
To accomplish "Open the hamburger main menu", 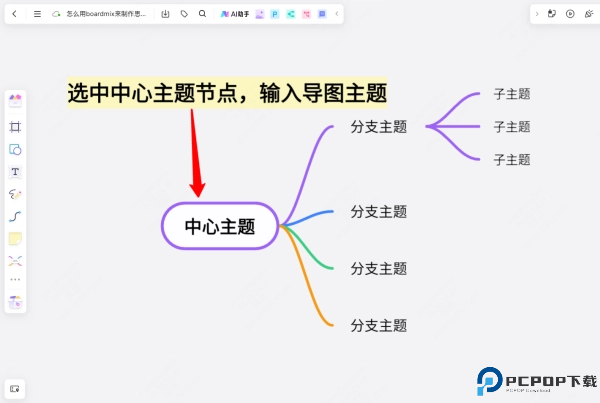I will coord(37,14).
